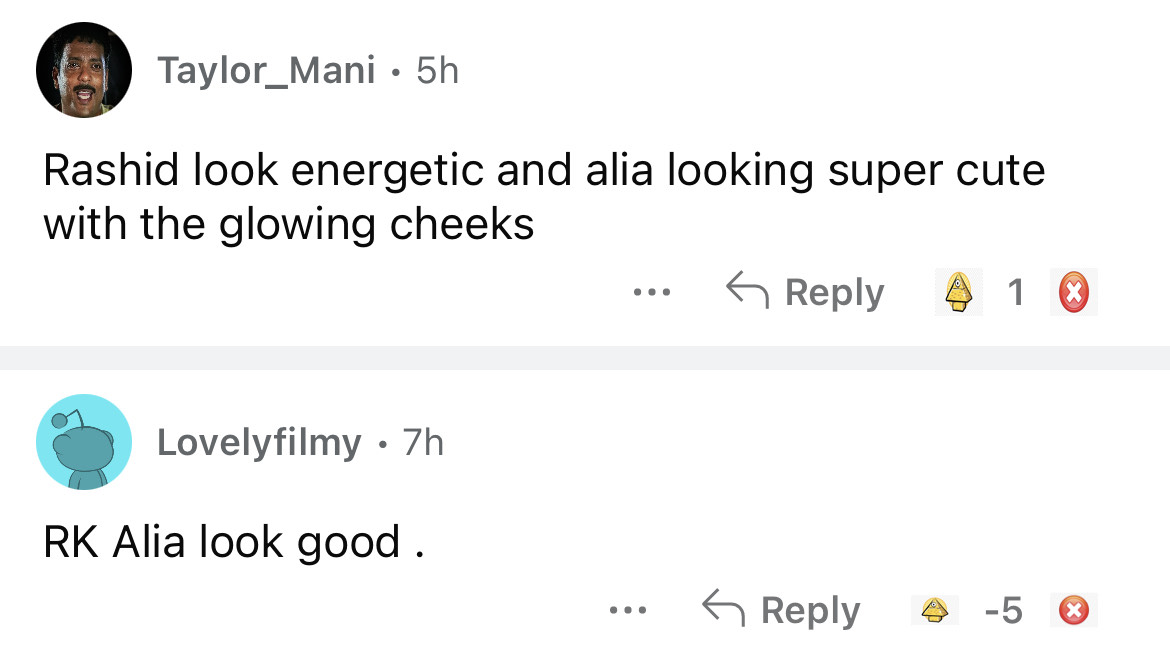The image size is (1170, 655).
Task: Downvote Lovelyfilmy's comment
Action: point(1074,609)
